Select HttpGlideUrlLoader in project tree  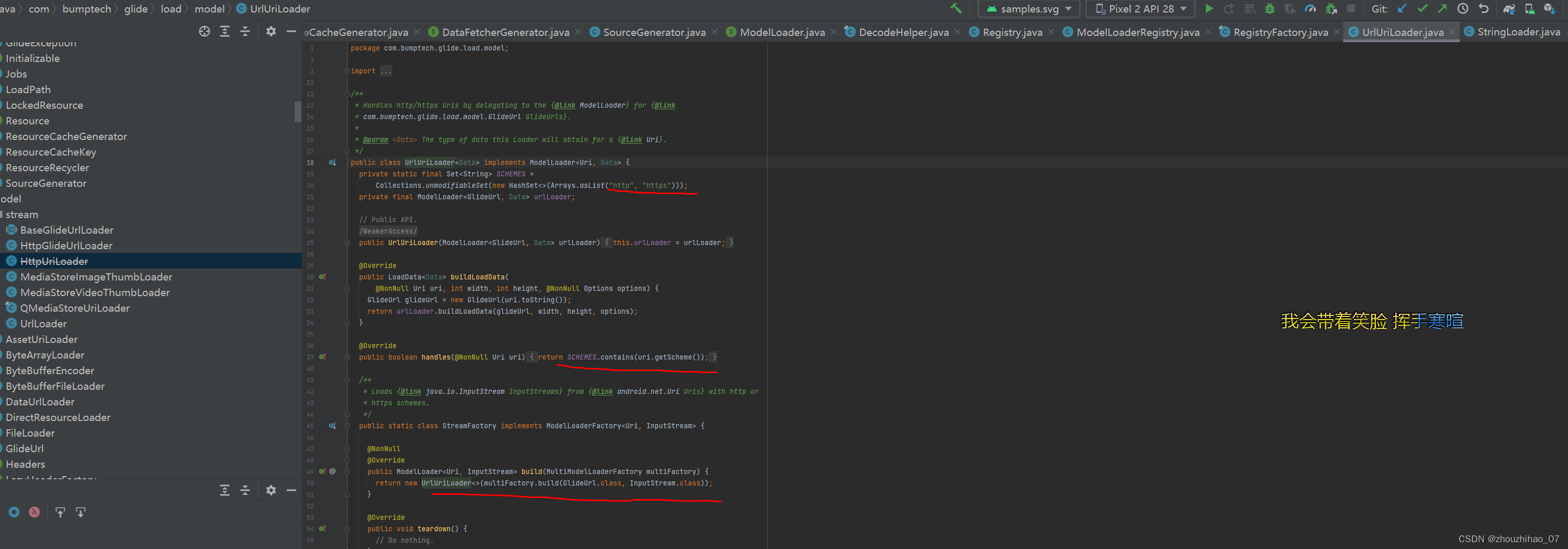pyautogui.click(x=66, y=245)
